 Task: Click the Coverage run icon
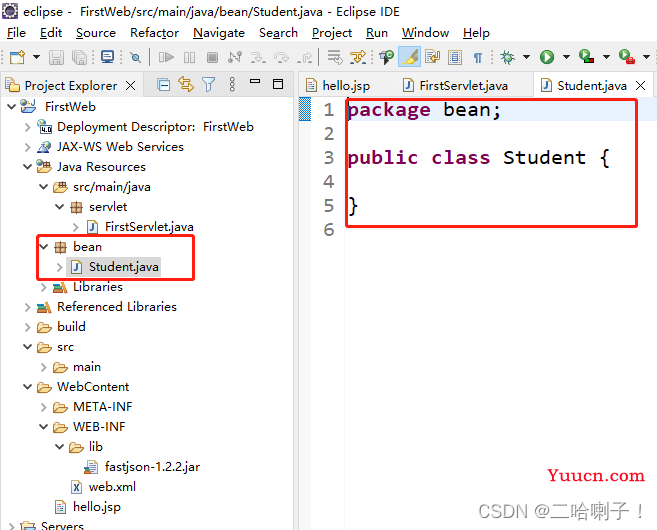(x=587, y=57)
